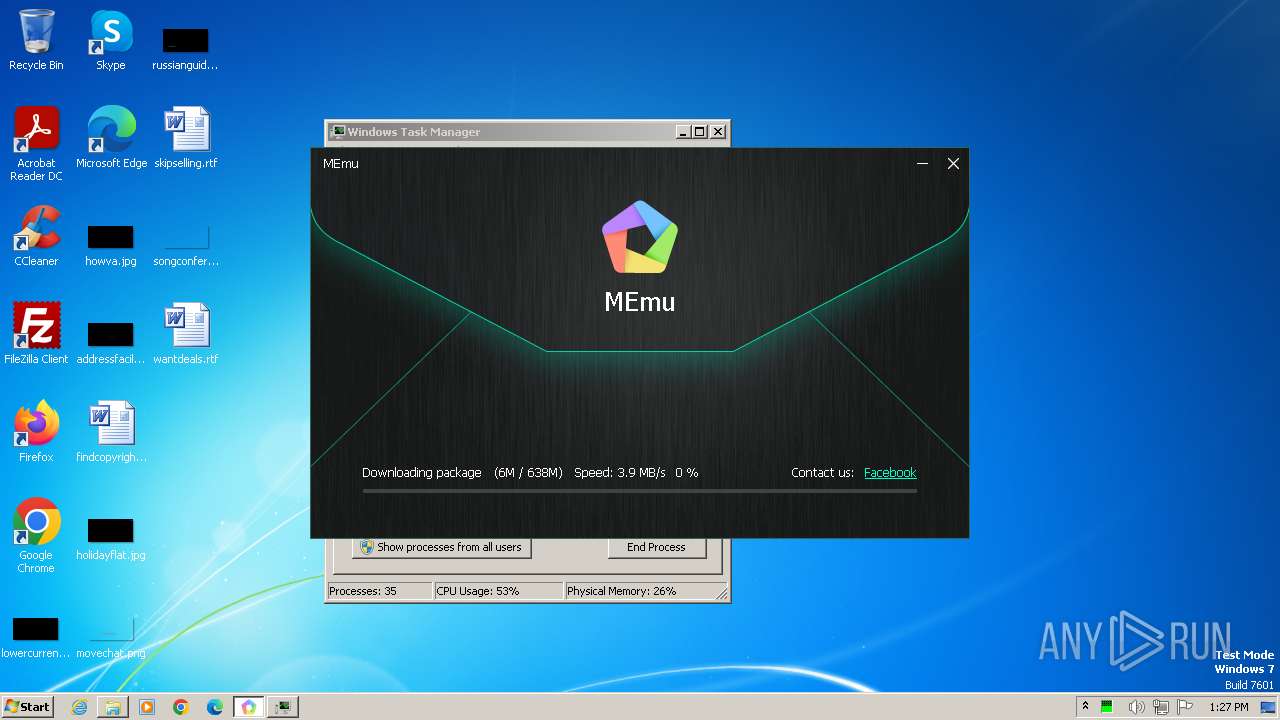Click End Process in Task Manager

[656, 547]
